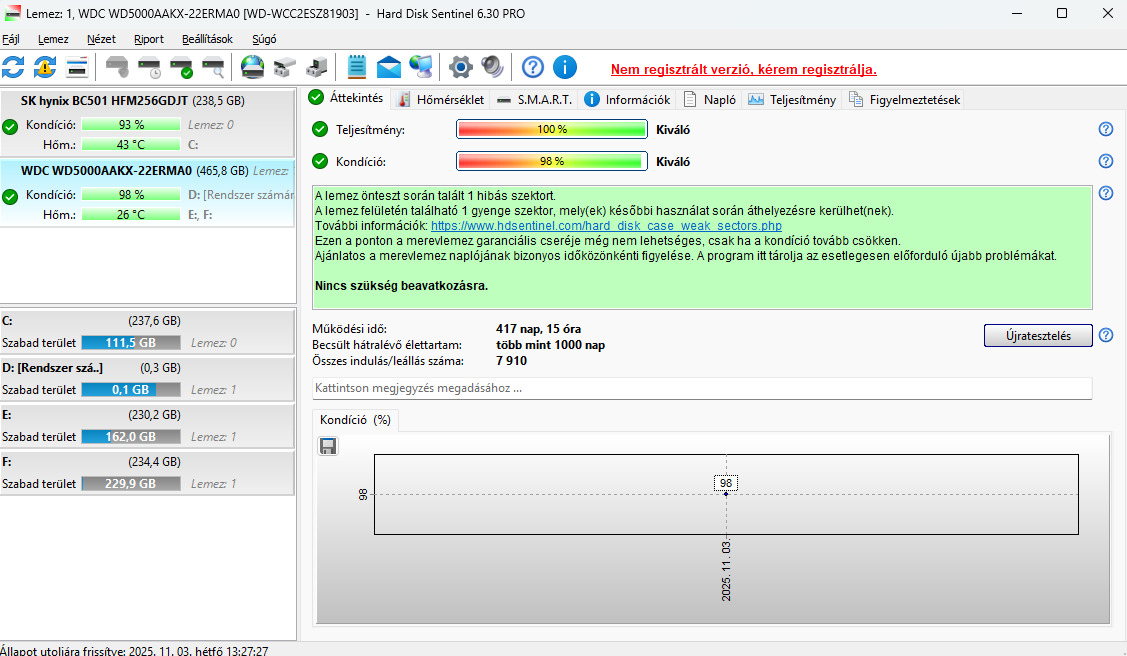1127x656 pixels.
Task: Click the floppy save icon above the chart
Action: point(328,446)
